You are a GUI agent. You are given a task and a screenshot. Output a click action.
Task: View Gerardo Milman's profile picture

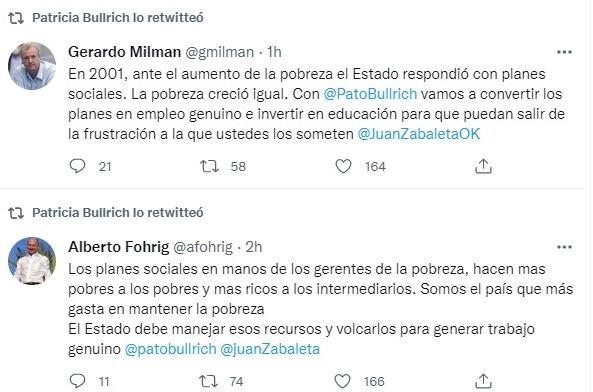(32, 66)
